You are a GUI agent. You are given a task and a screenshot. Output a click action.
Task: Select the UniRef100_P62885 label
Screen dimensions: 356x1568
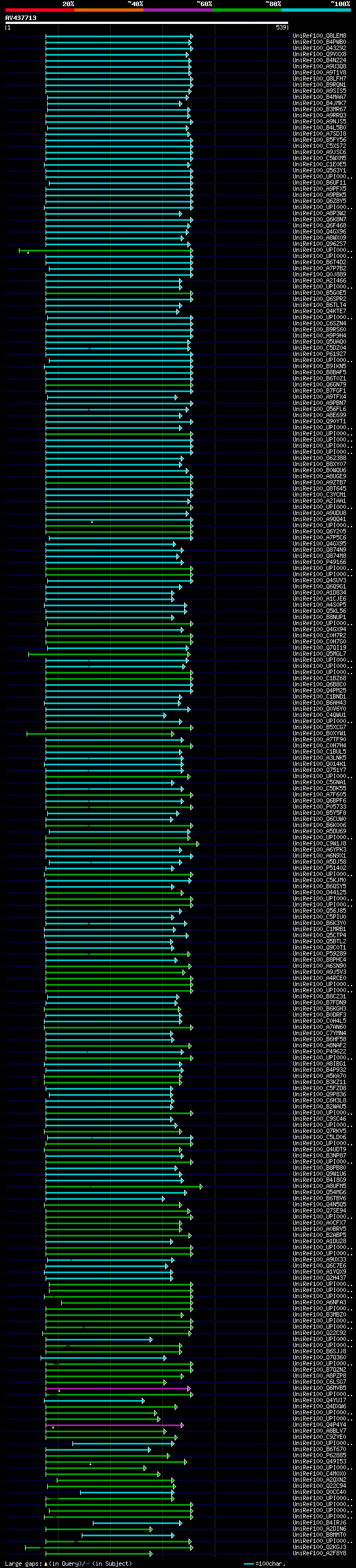[319, 1456]
